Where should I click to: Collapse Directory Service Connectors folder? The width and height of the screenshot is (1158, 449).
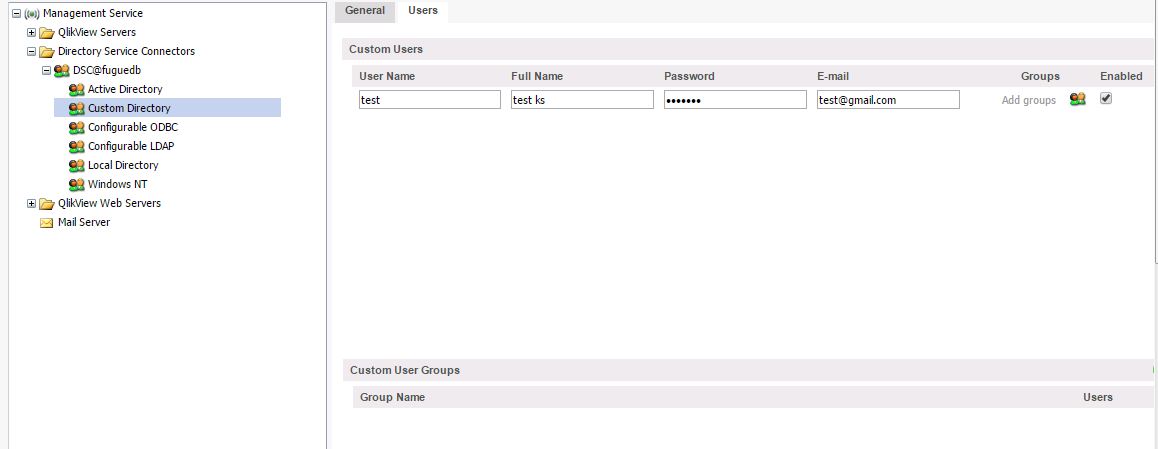click(x=31, y=52)
